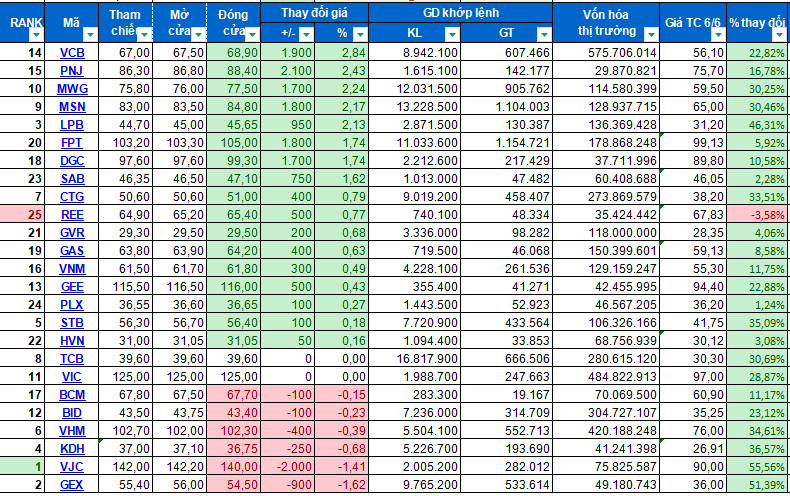This screenshot has width=790, height=496.
Task: Open the Mã column filter dropdown
Action: click(x=90, y=34)
